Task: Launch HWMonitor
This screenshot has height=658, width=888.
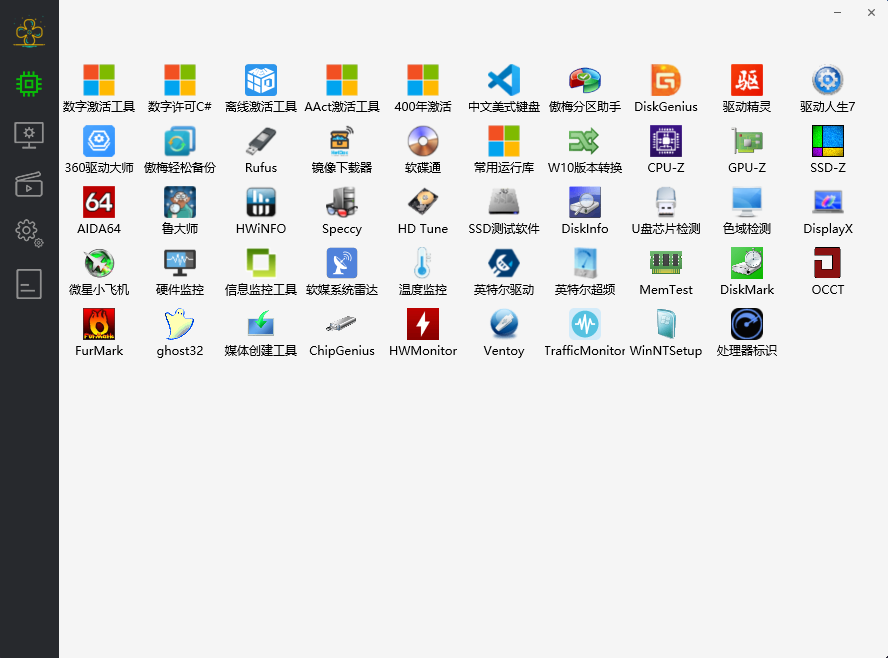Action: point(423,334)
